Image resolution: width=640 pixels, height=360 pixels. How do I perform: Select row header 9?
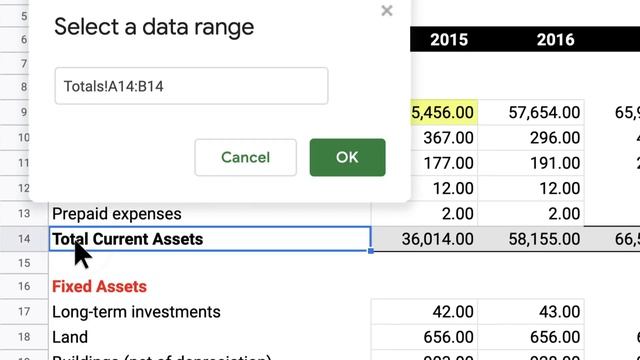click(x=14, y=112)
